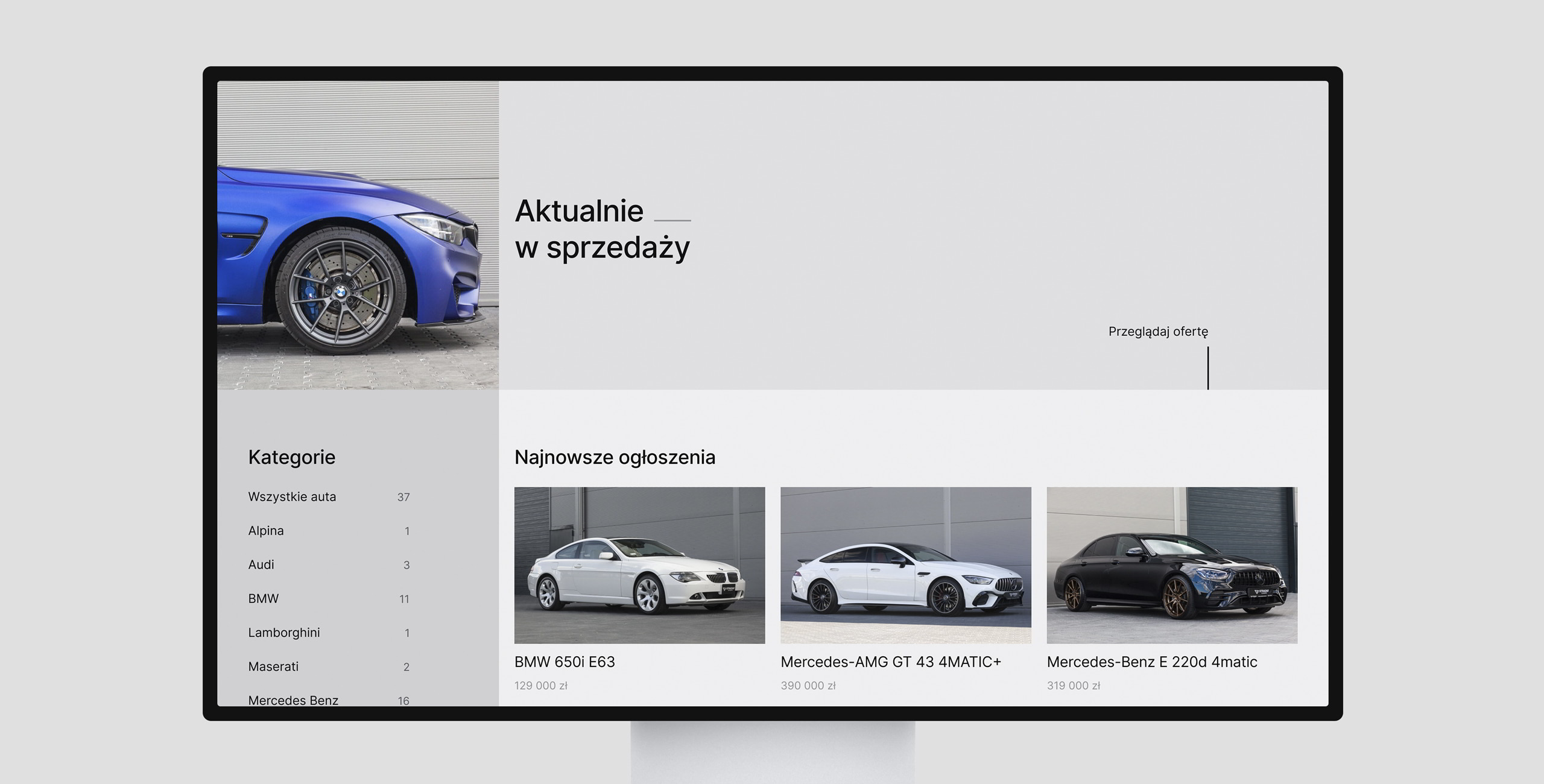The image size is (1544, 784).
Task: Click the Przeglądaj ofertę link
Action: [1157, 331]
